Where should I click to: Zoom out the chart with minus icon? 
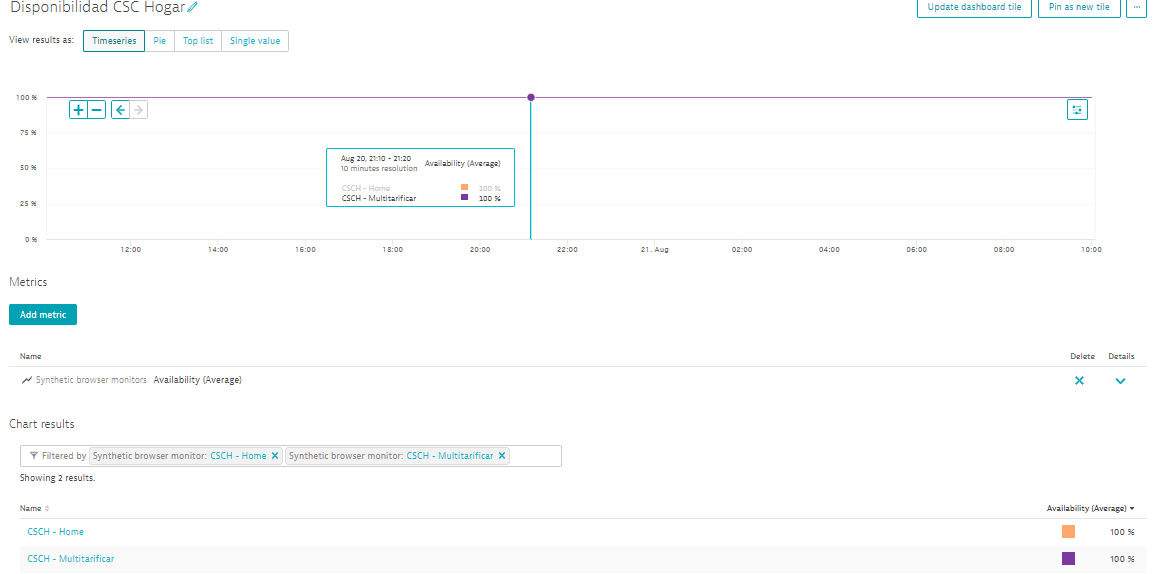tap(97, 110)
